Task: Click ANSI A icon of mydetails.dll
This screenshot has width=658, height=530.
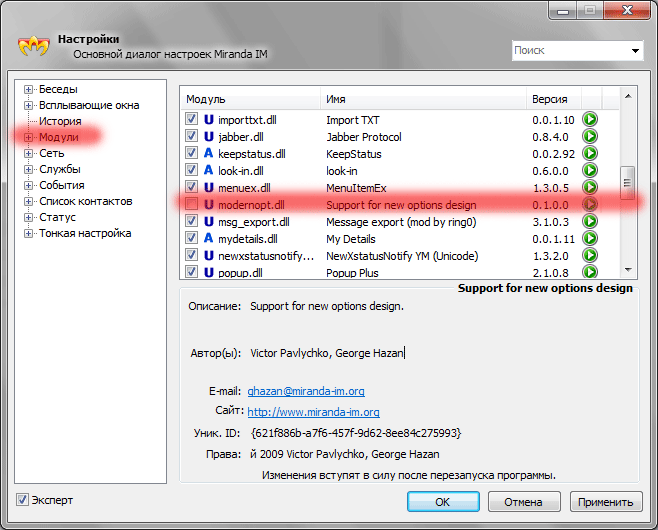Action: click(x=209, y=238)
